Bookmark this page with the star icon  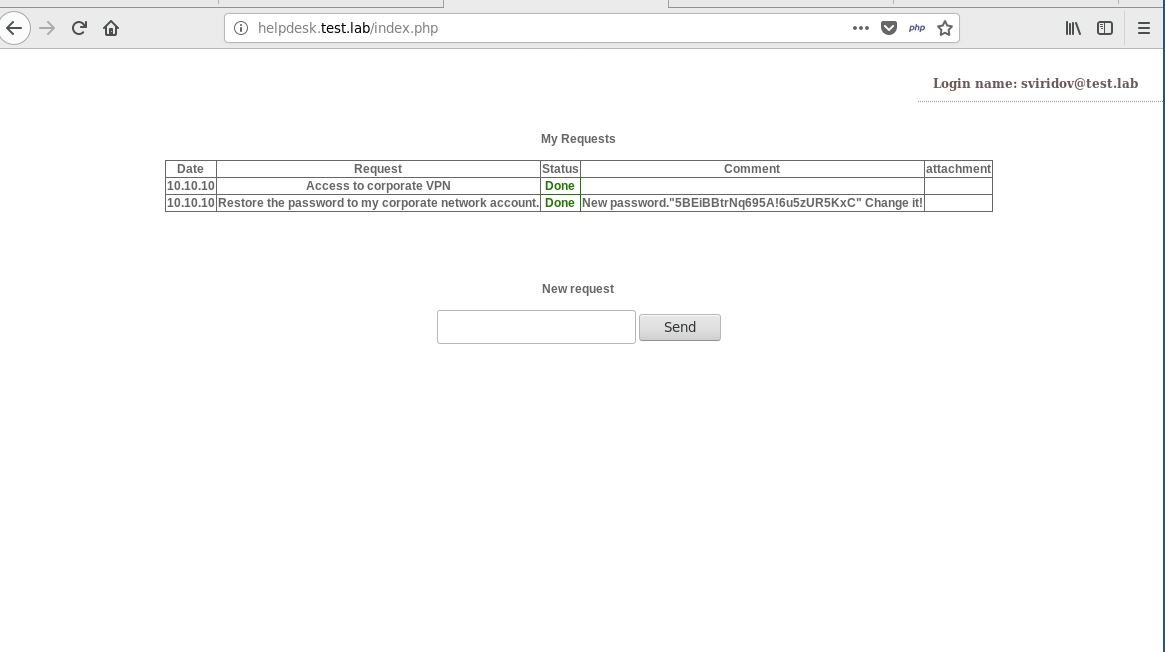(x=944, y=28)
